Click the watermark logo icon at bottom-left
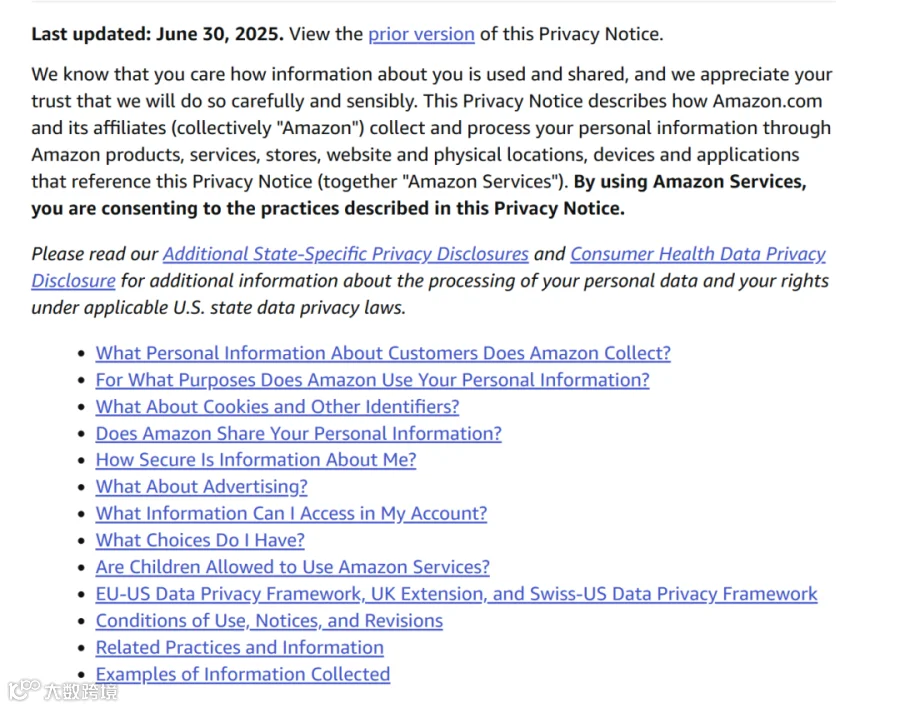Screen dimensions: 900x708 click(x=24, y=690)
